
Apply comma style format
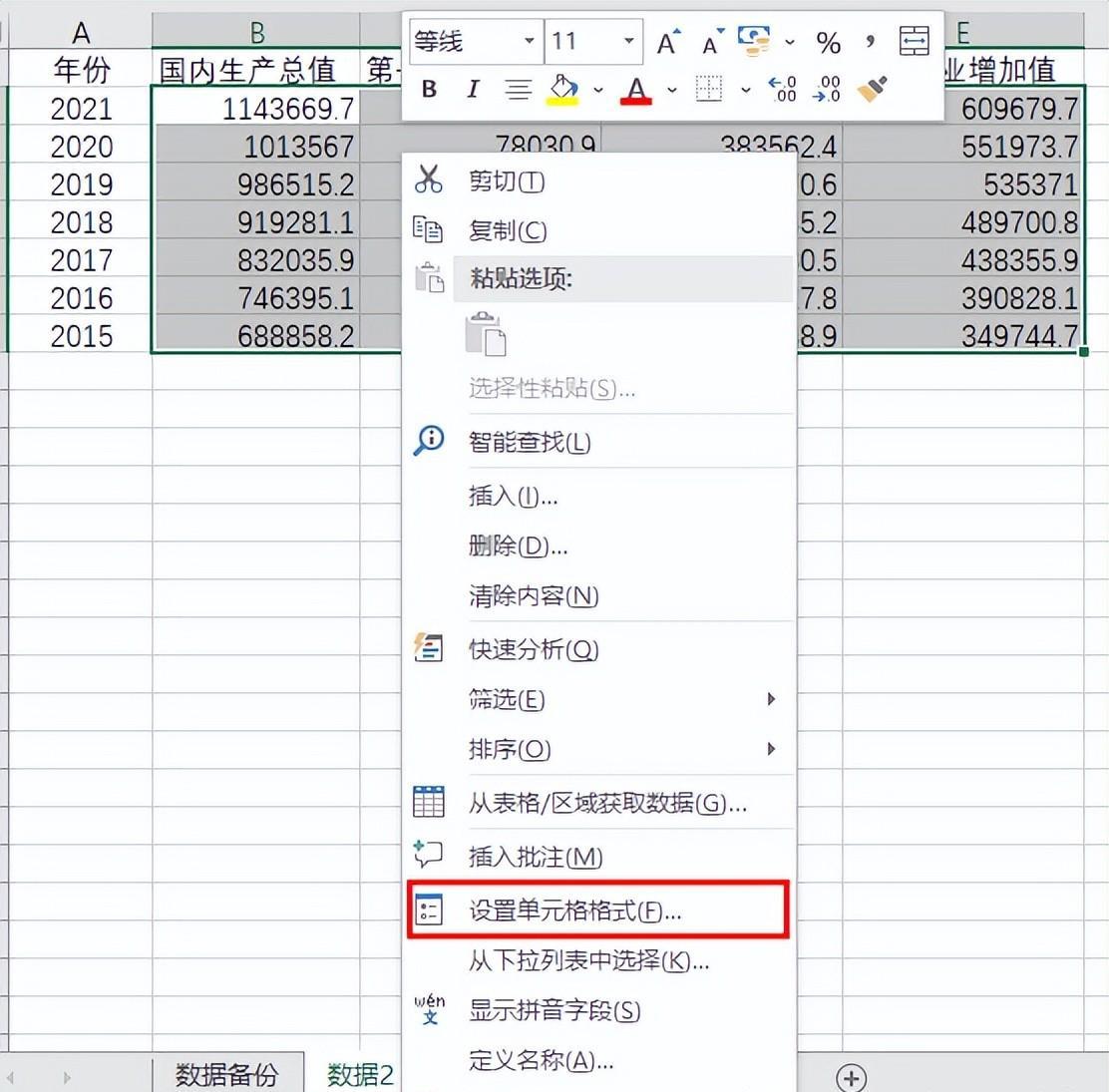pyautogui.click(x=871, y=41)
